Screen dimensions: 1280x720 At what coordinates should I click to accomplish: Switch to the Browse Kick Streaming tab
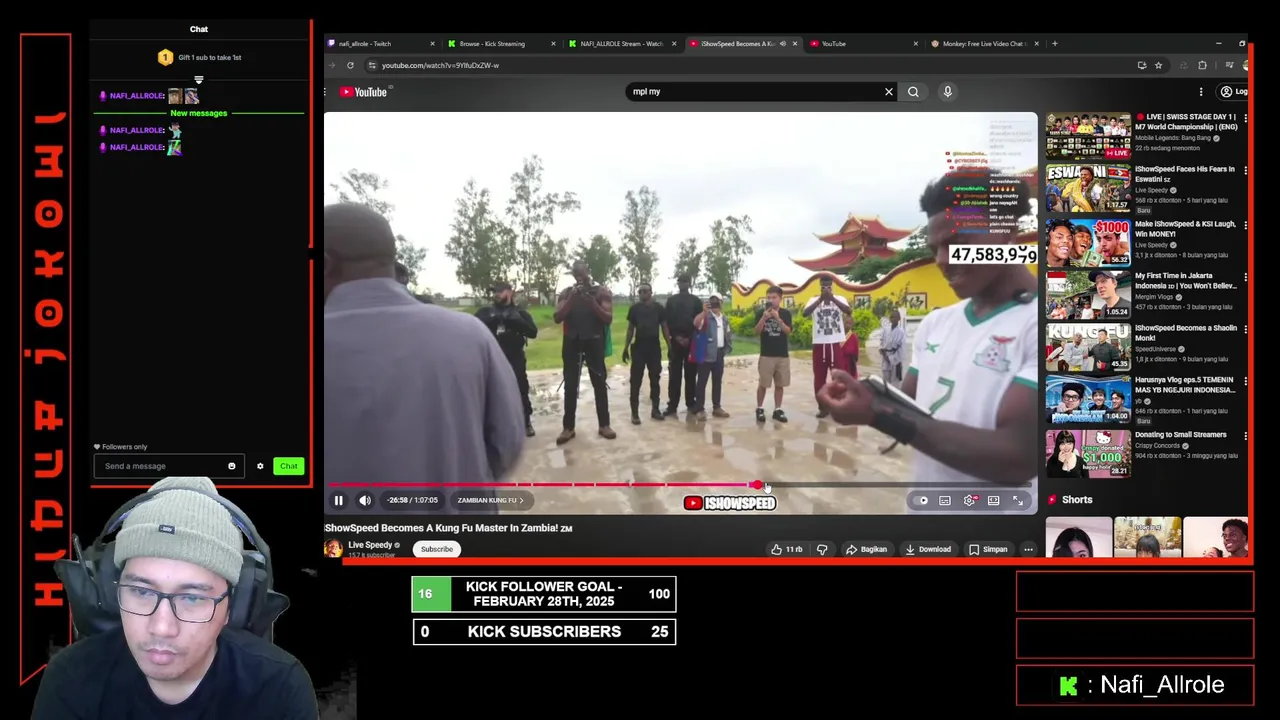(500, 44)
